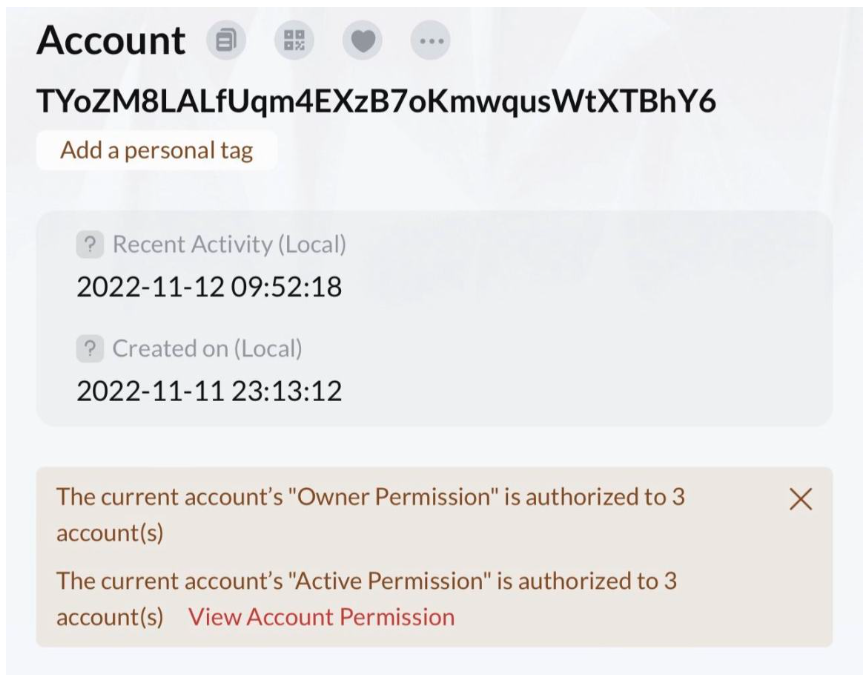This screenshot has height=677, width=867.
Task: Click "account(s)" just left of View Account Permission
Action: click(110, 617)
